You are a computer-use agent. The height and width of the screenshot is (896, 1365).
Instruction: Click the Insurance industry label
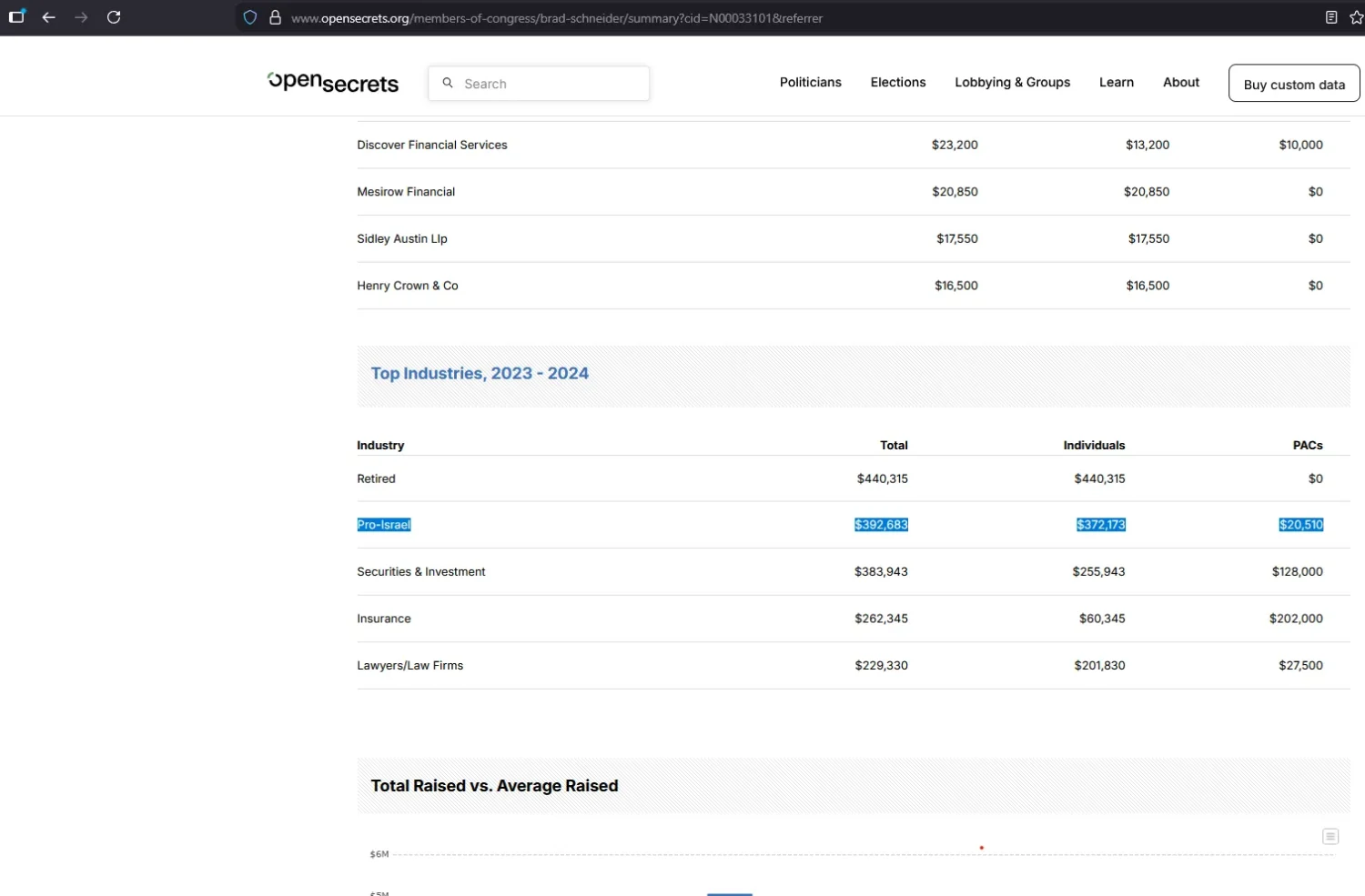click(x=384, y=619)
